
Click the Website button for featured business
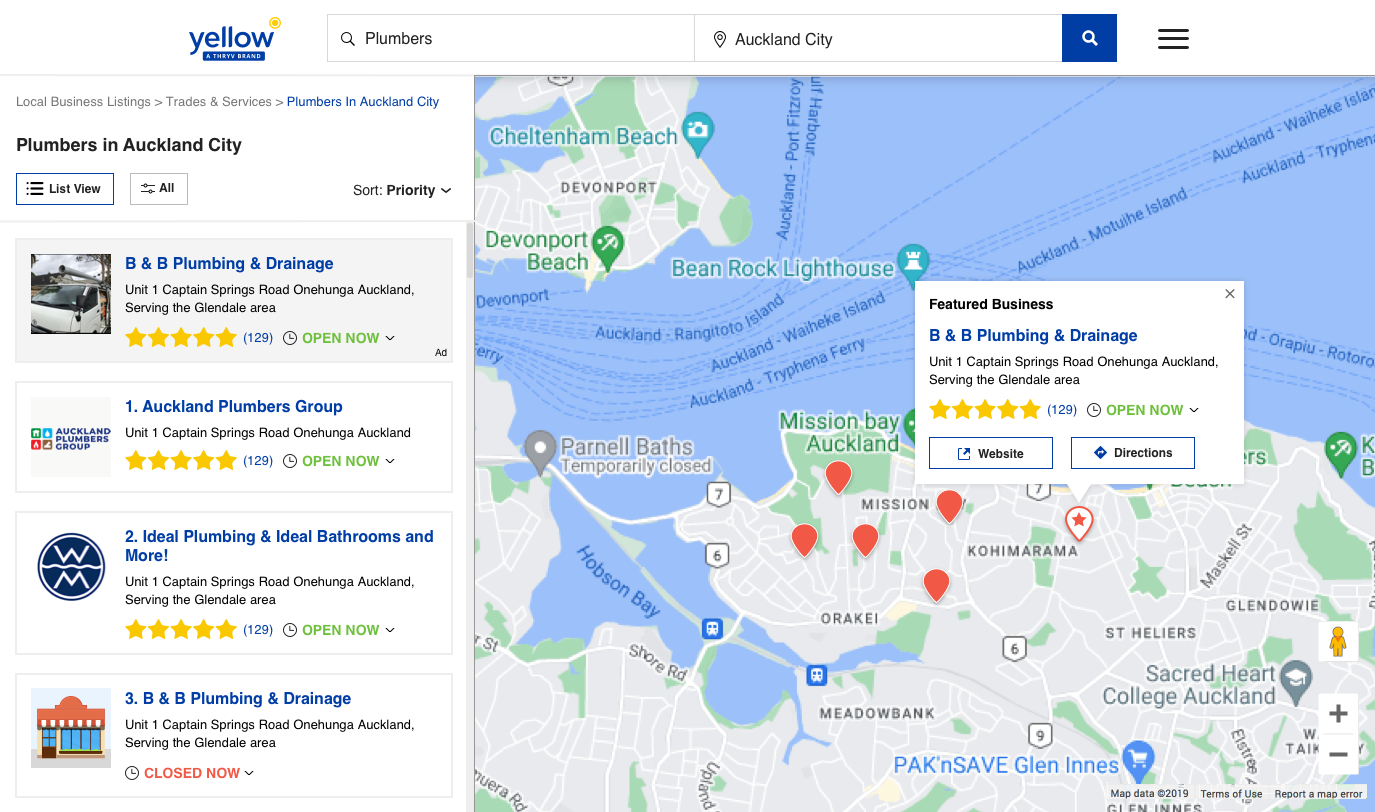click(x=991, y=452)
